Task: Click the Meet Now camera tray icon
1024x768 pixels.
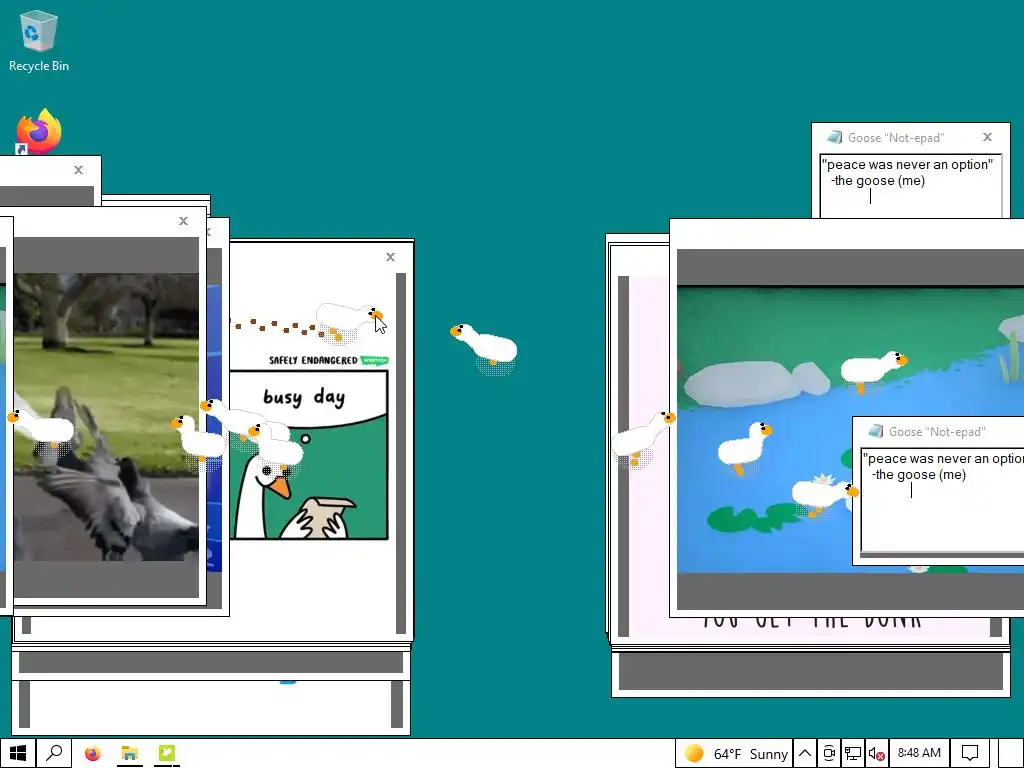Action: point(829,754)
